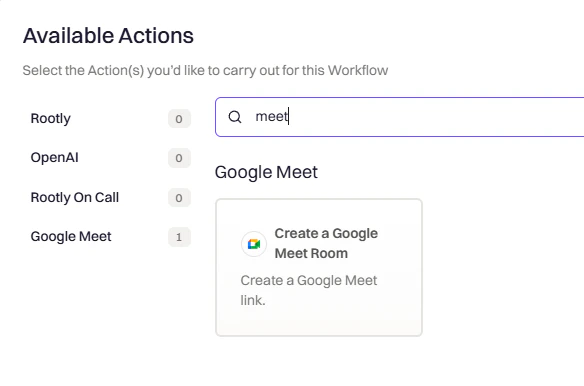Screen dimensions: 584x386
Task: Click the 'Select the Action(s)' subtitle text
Action: (205, 70)
